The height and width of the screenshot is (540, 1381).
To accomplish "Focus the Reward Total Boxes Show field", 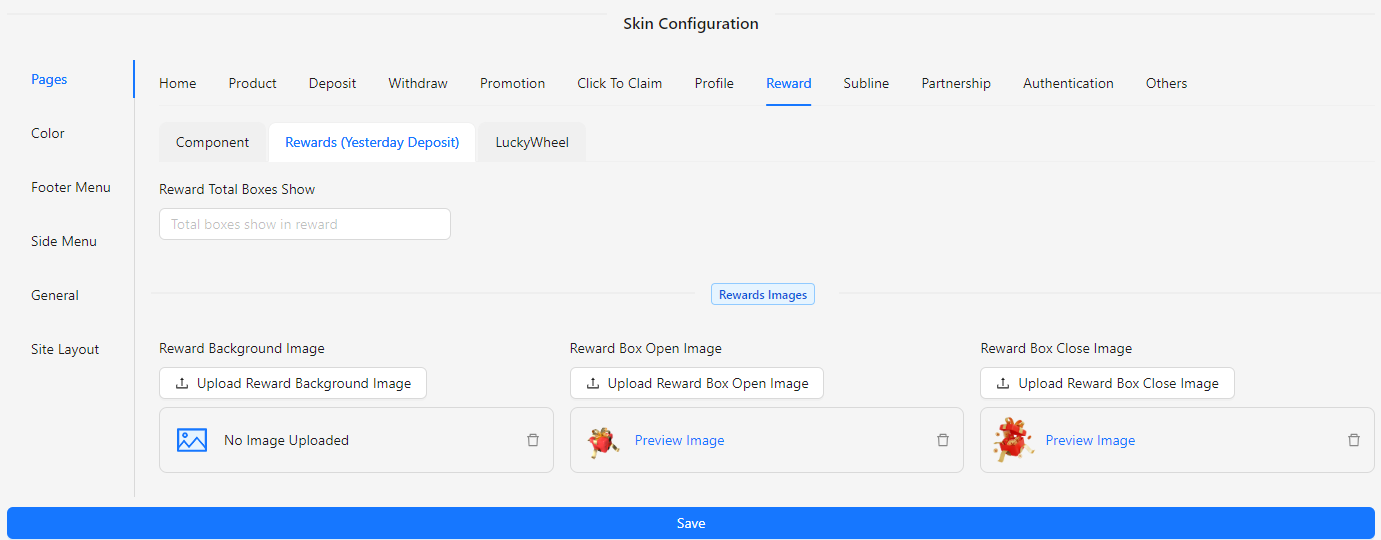I will pyautogui.click(x=305, y=224).
